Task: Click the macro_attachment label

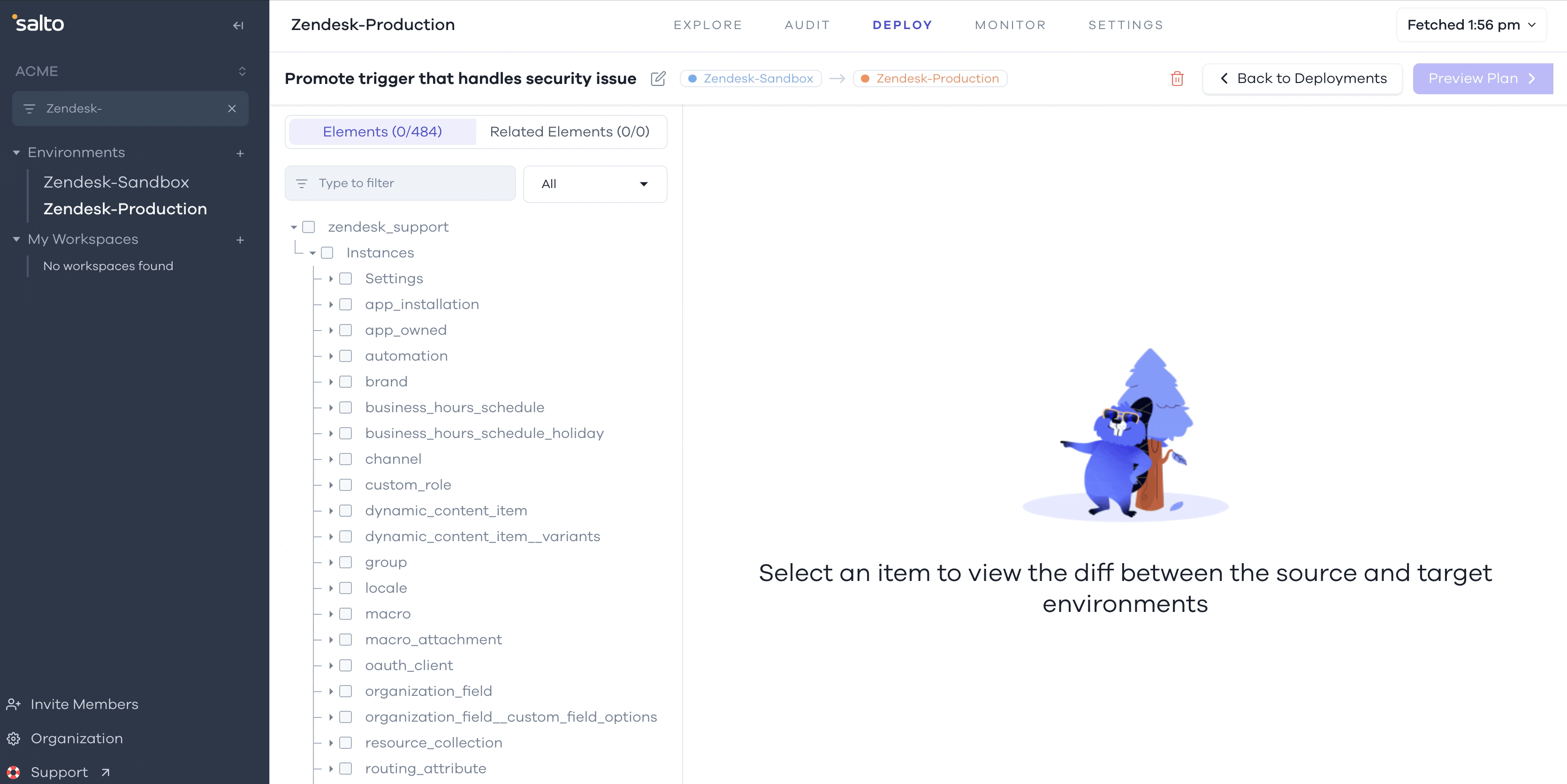Action: tap(433, 640)
